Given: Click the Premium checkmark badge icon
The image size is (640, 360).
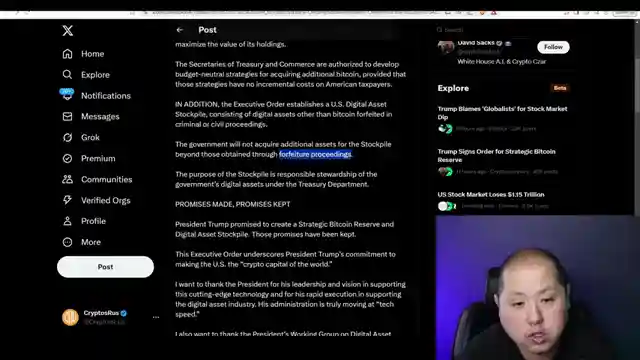Looking at the screenshot, I should click(x=67, y=158).
